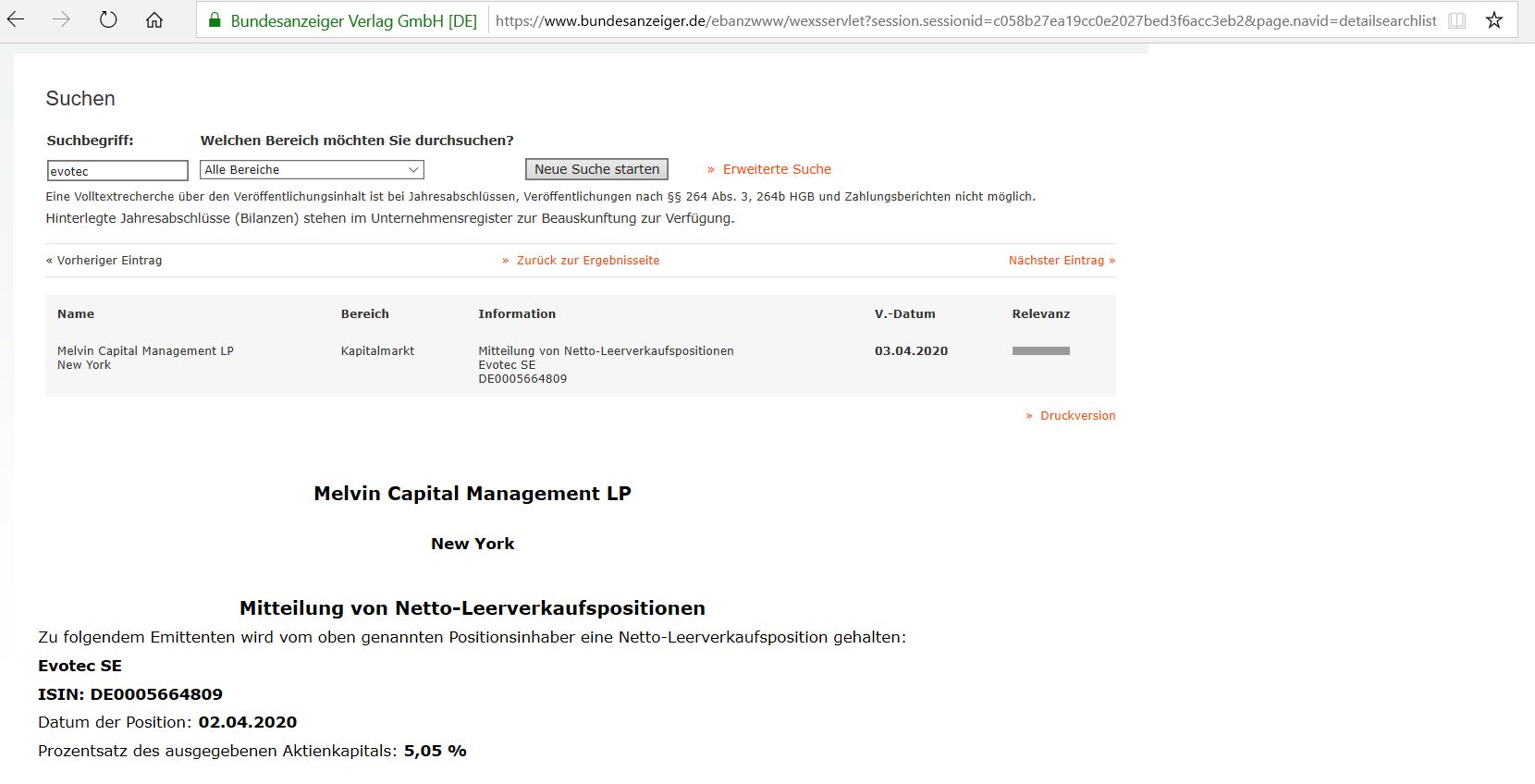Click the ISIN: DE0005664809 line
The width and height of the screenshot is (1535, 784).
[130, 694]
